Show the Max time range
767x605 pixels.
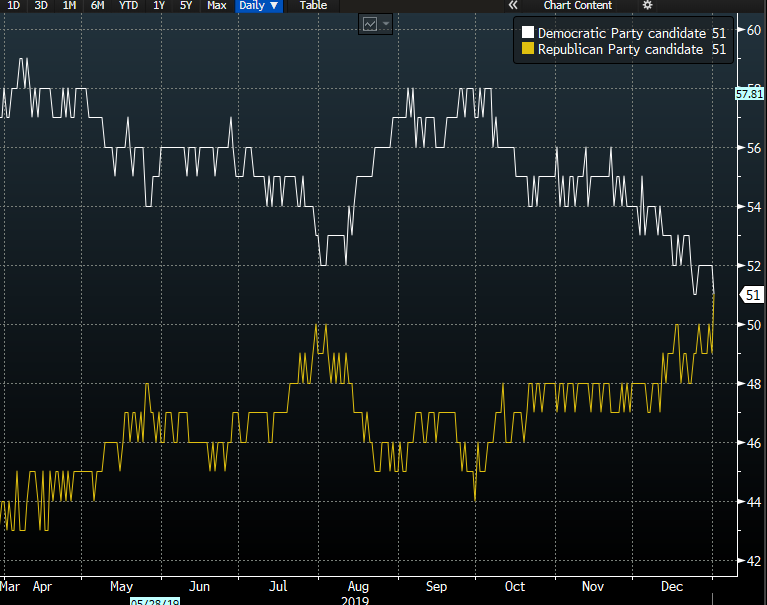tap(217, 6)
